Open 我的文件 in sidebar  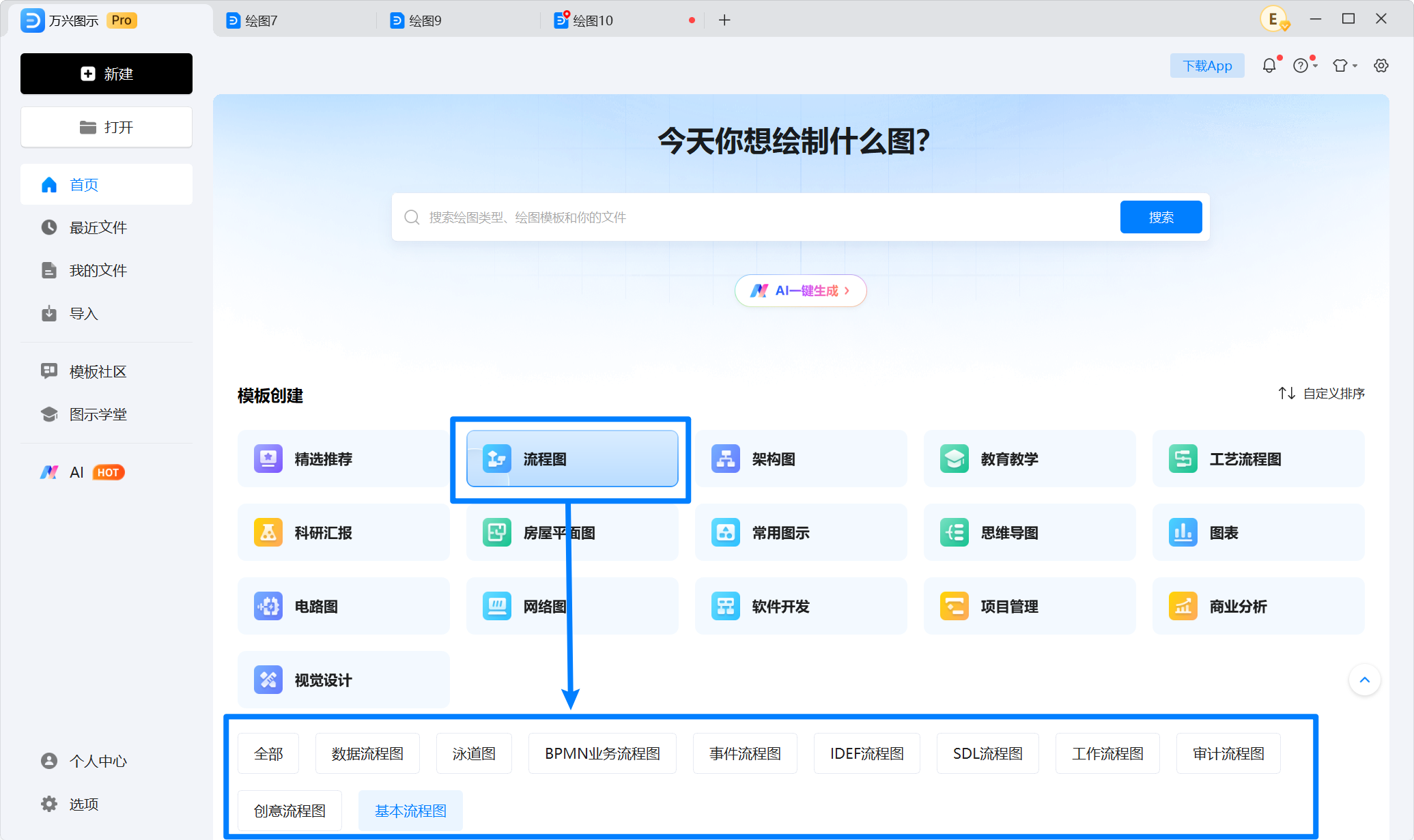tap(107, 270)
